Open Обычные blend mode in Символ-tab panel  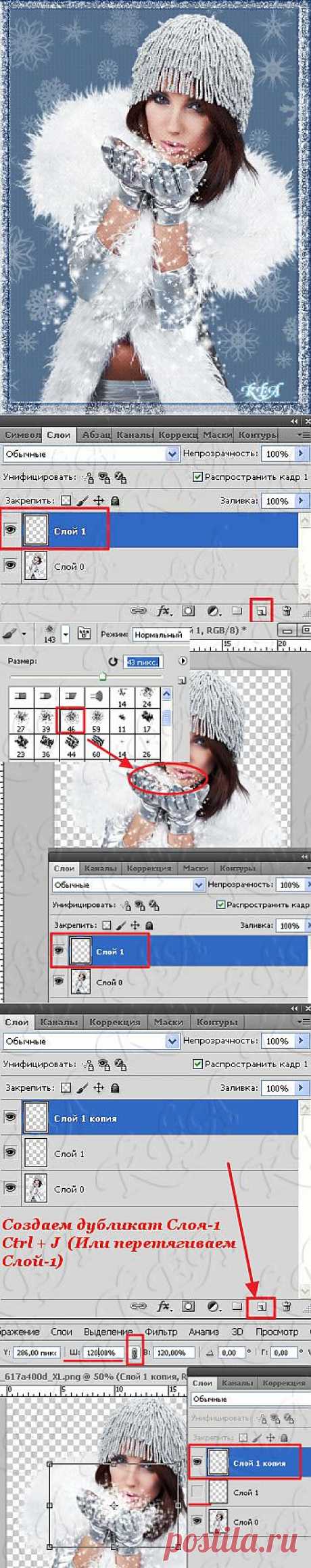pyautogui.click(x=91, y=454)
